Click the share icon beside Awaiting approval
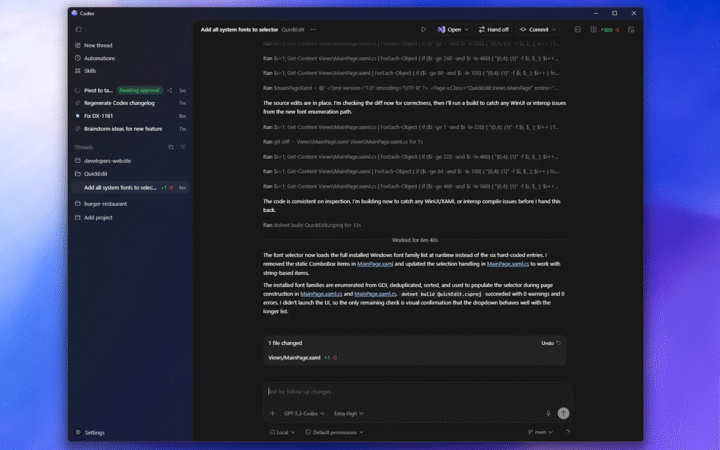The height and width of the screenshot is (450, 720). coord(170,90)
